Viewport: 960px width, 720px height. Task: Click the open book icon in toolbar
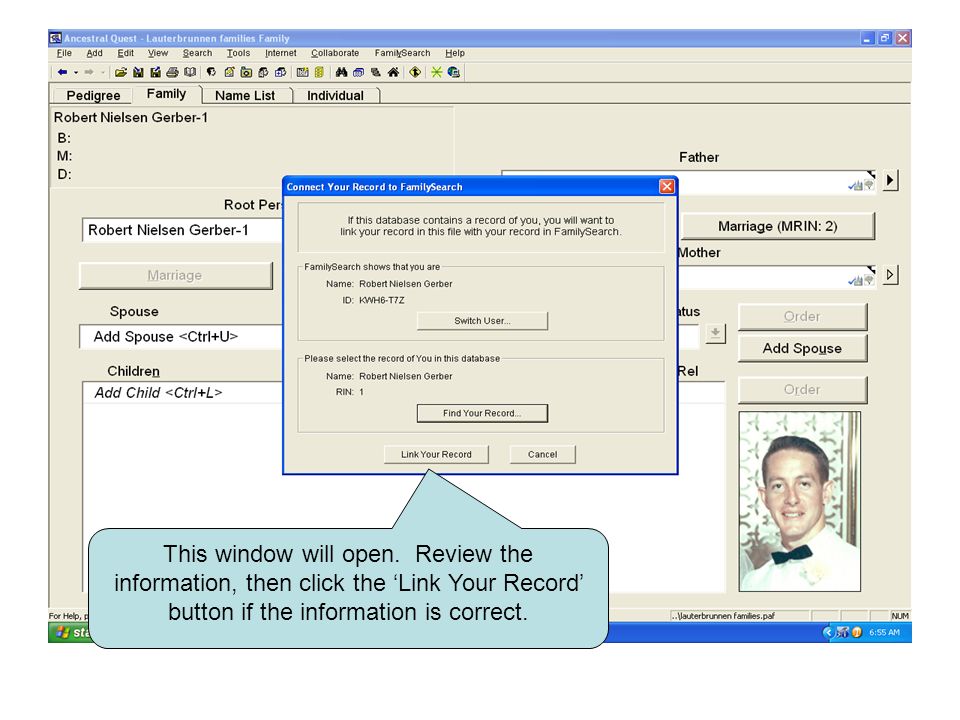point(190,72)
